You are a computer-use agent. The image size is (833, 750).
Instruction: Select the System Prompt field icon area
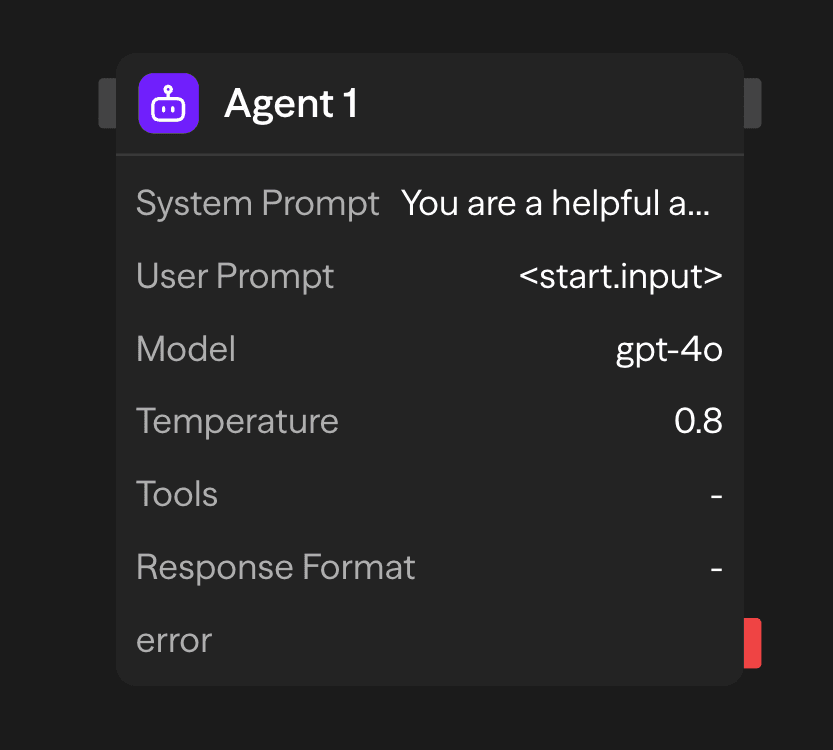257,203
